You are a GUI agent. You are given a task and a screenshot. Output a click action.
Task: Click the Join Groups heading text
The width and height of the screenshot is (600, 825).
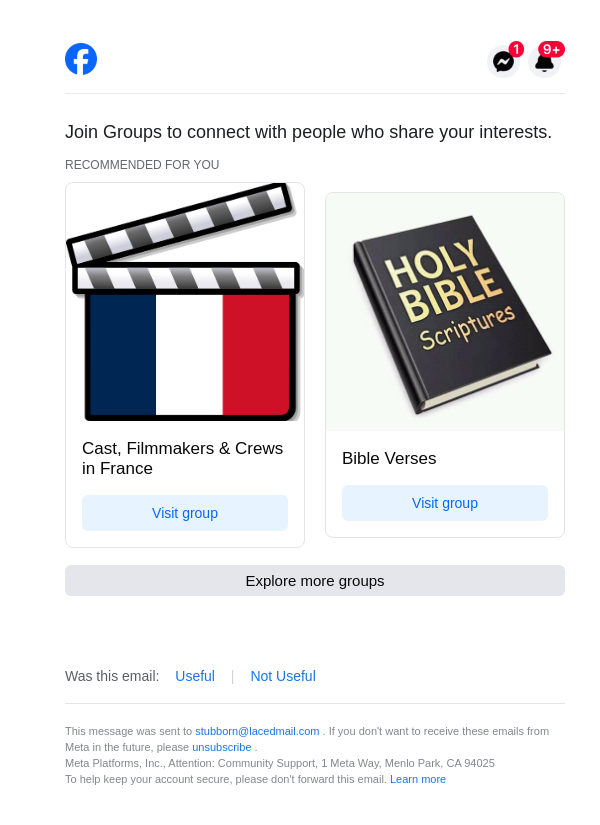308,132
